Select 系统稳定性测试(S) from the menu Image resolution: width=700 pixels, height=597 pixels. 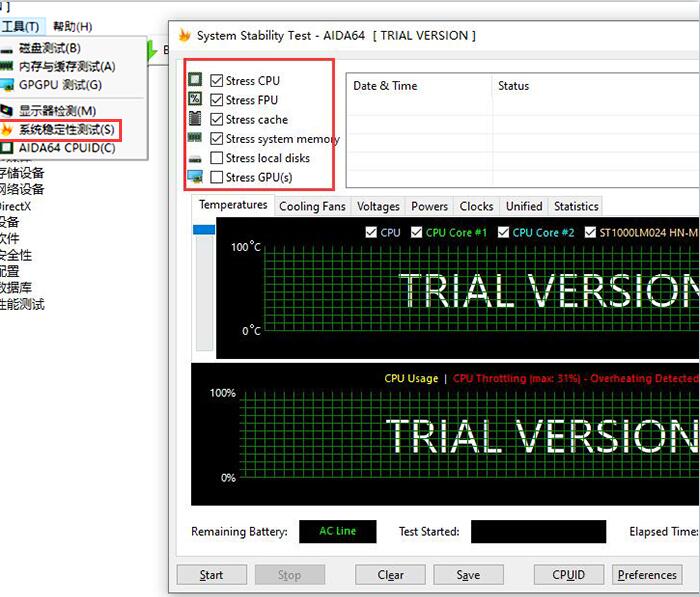[x=67, y=130]
